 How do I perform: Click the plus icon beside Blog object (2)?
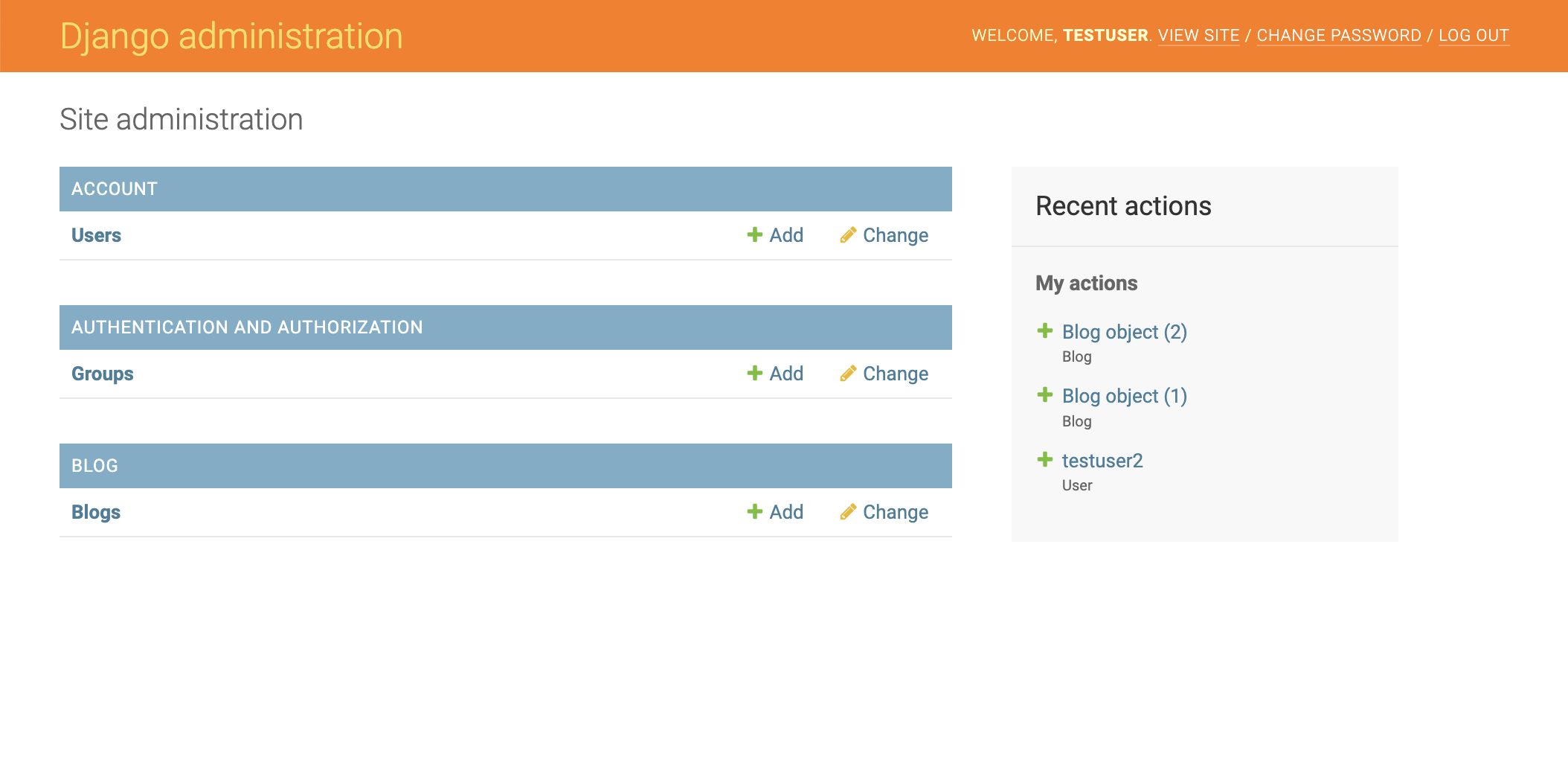1045,330
